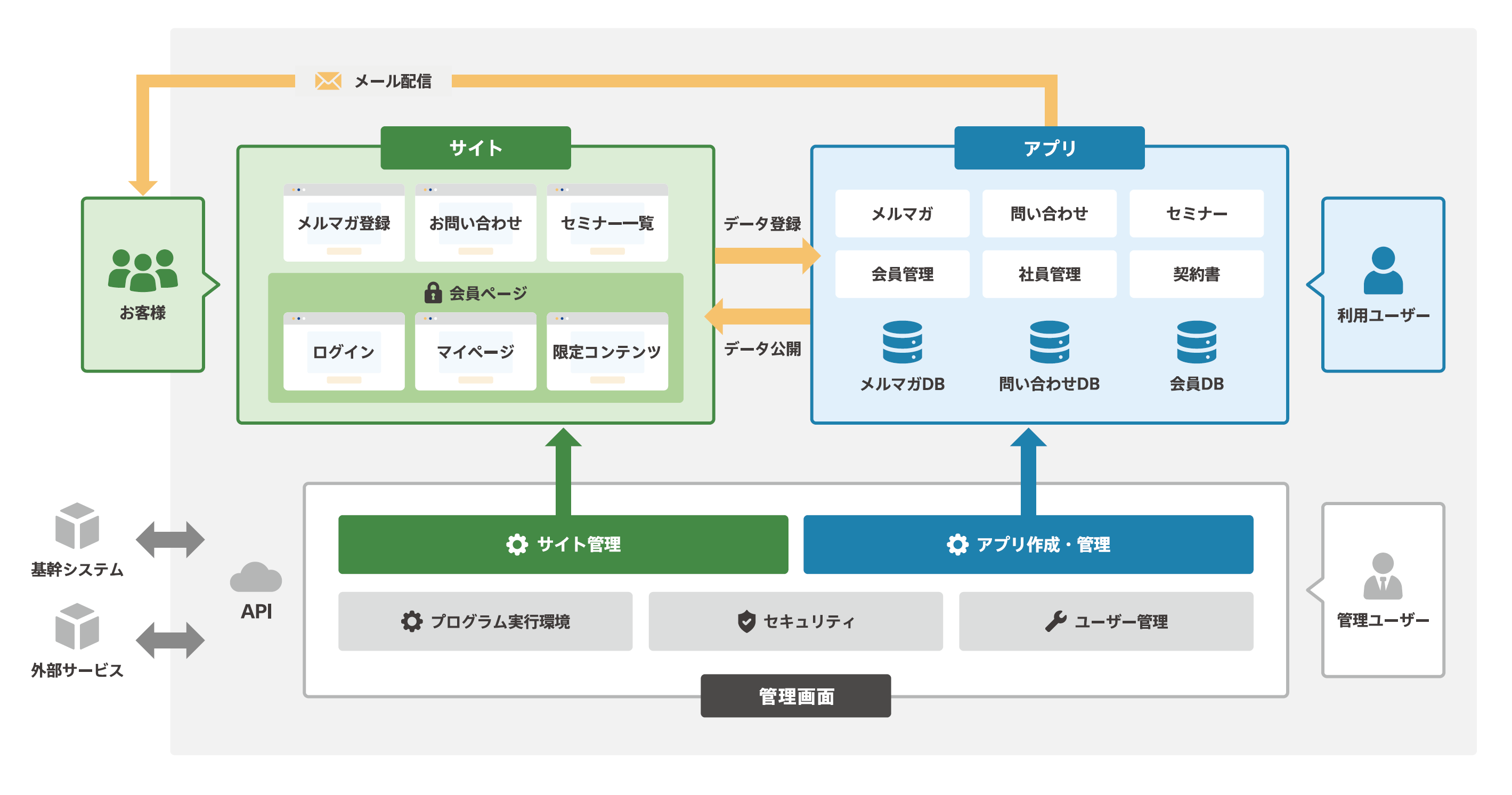
Task: Click the green customers group icon
Action: tap(143, 270)
